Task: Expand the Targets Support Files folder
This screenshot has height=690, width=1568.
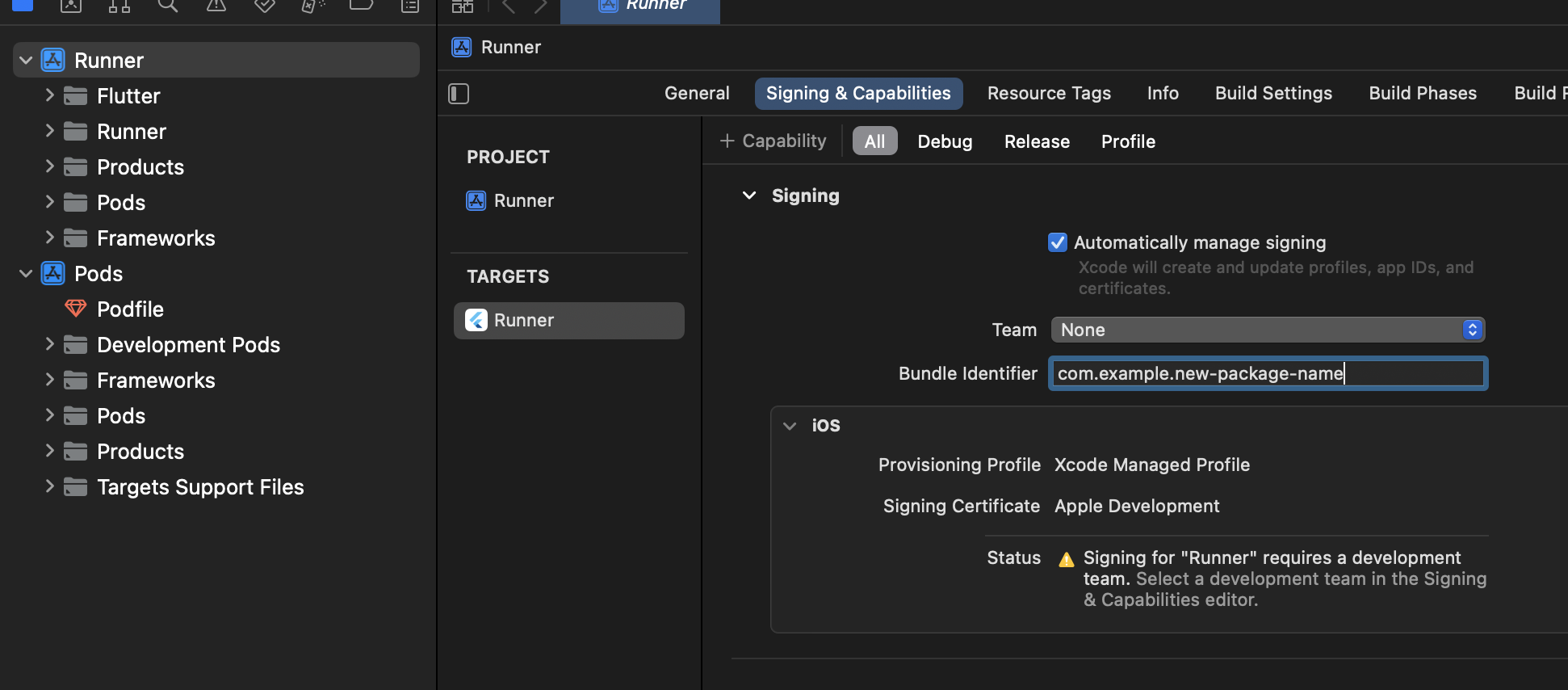Action: tap(49, 486)
